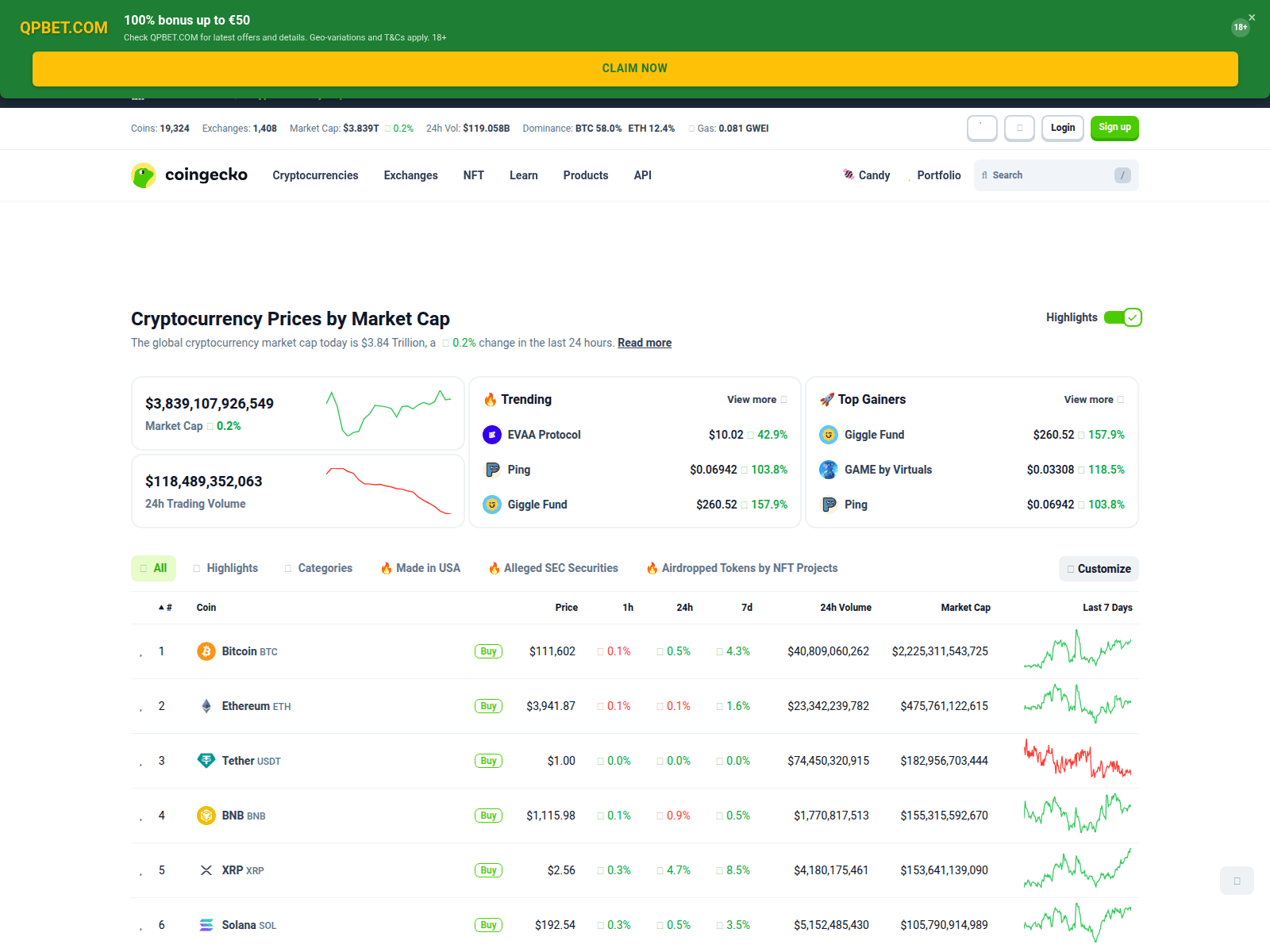The height and width of the screenshot is (952, 1270).
Task: Click the Giggle Fund icon in Top Gainers
Action: [829, 435]
